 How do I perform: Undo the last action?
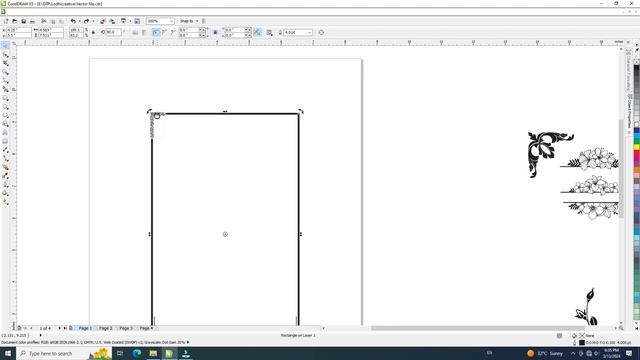coord(73,21)
